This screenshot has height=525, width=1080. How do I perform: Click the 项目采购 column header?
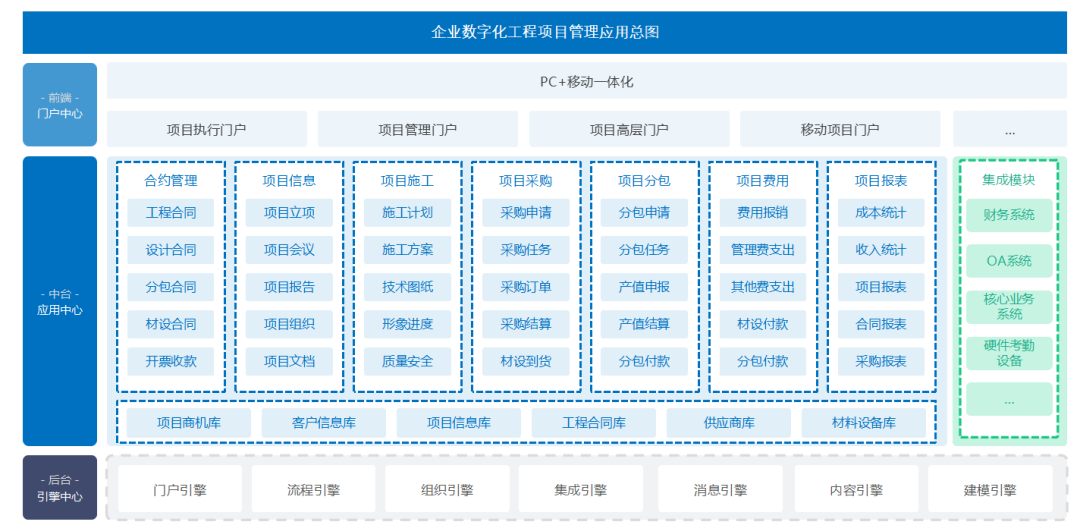coord(526,181)
